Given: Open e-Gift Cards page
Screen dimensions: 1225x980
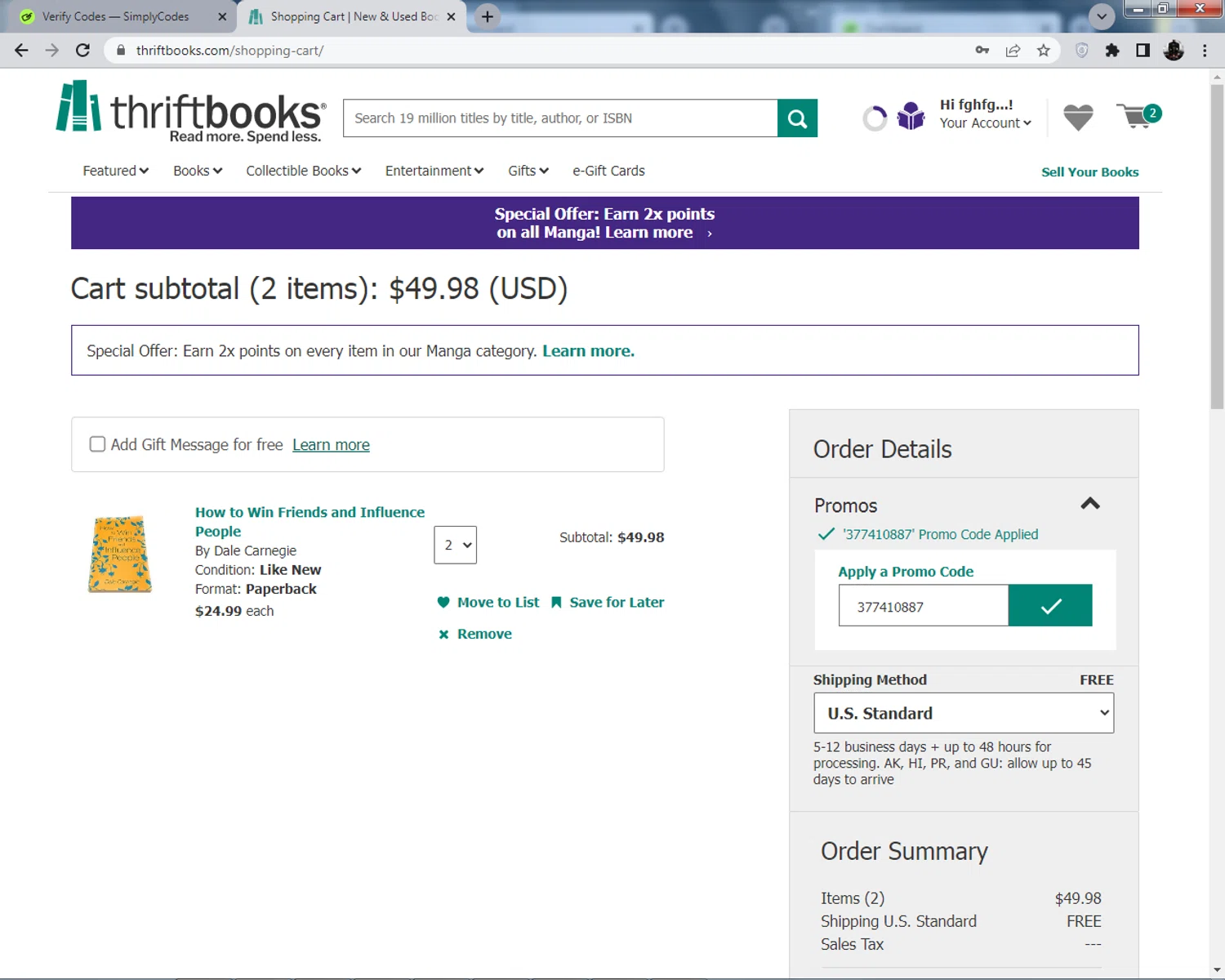Looking at the screenshot, I should [x=608, y=171].
